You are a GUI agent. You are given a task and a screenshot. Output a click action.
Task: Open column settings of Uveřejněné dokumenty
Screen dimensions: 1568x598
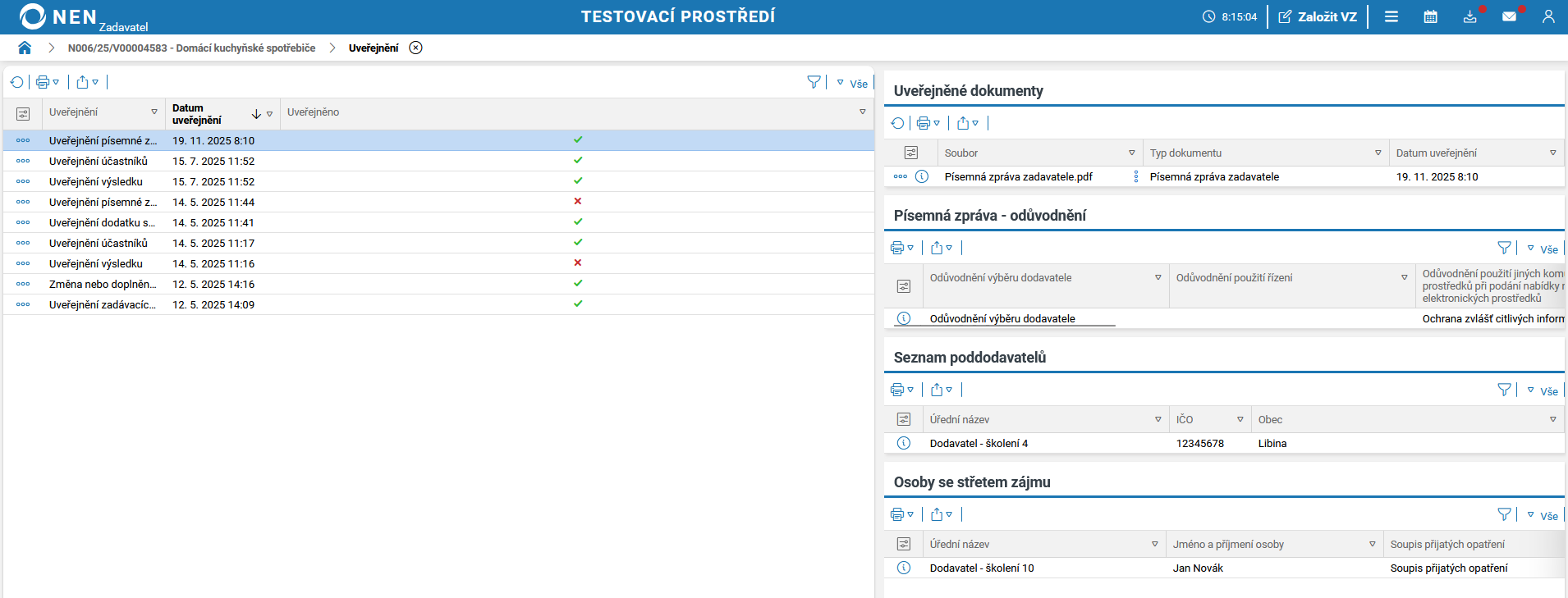pos(911,153)
